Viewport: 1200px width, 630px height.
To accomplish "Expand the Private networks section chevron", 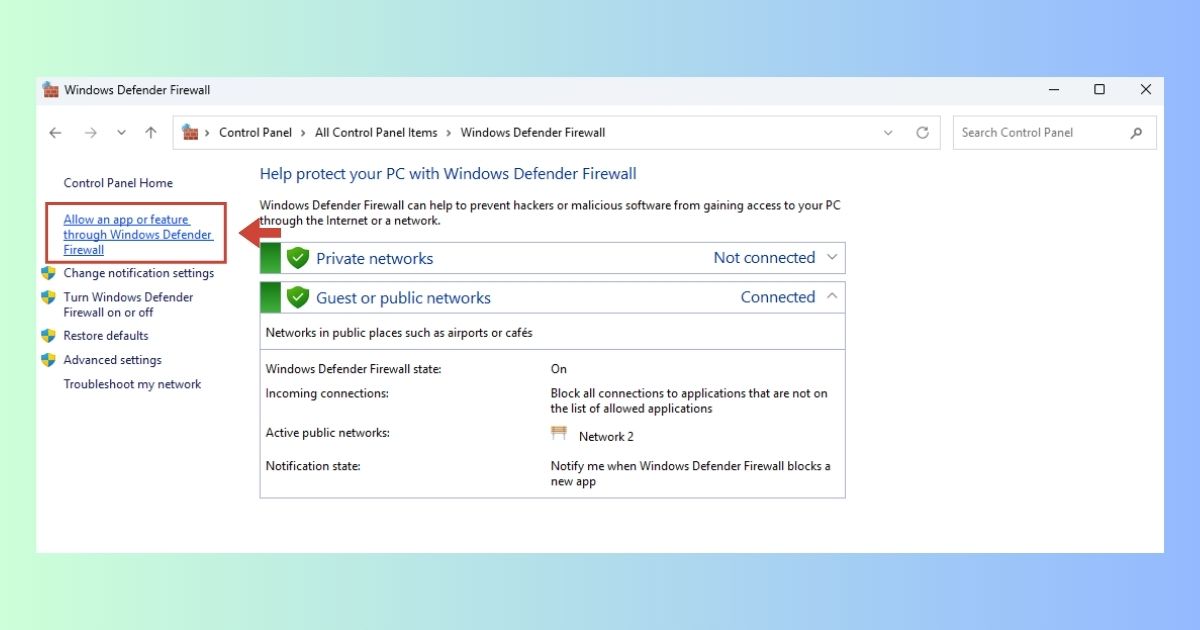I will 832,257.
